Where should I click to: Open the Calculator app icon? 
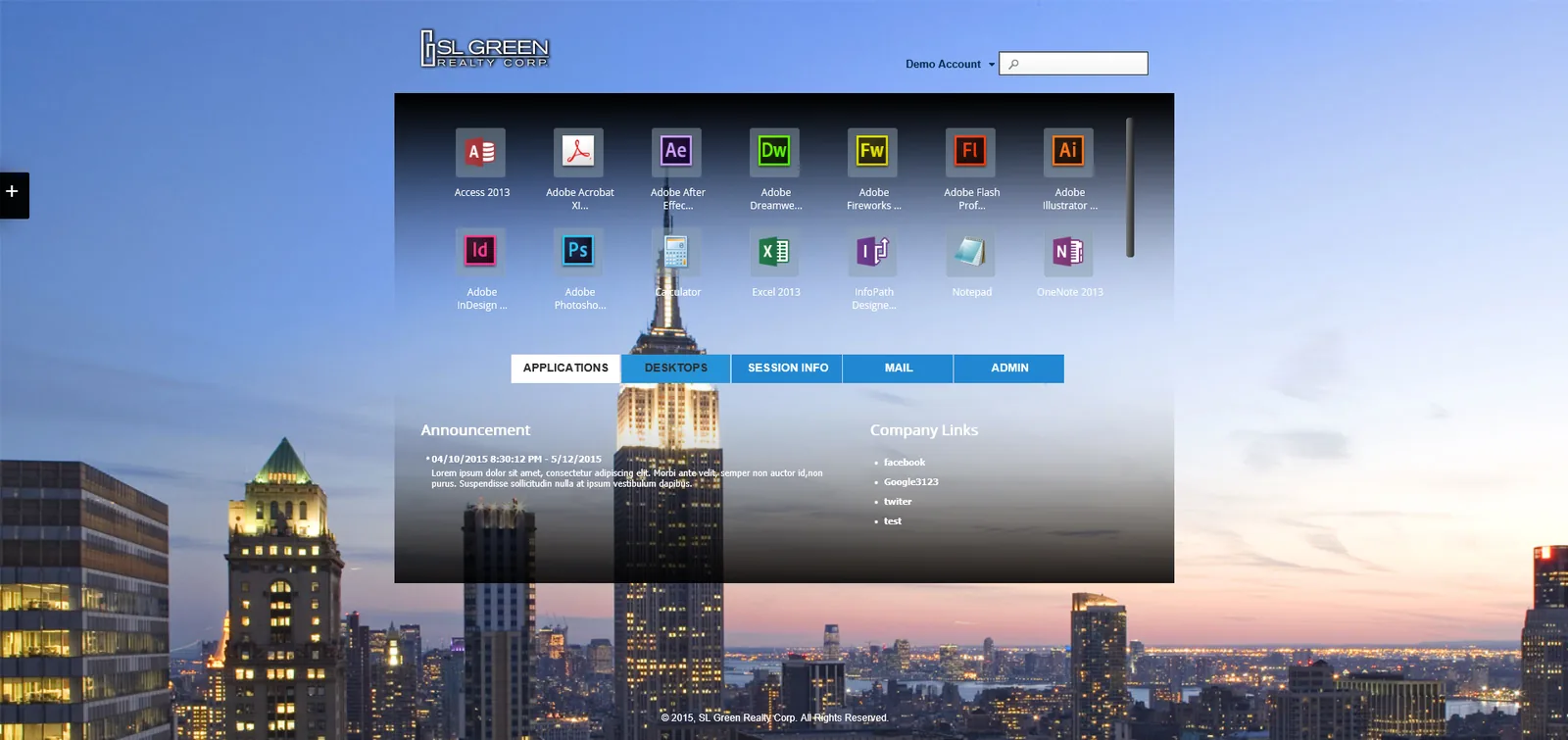coord(676,253)
